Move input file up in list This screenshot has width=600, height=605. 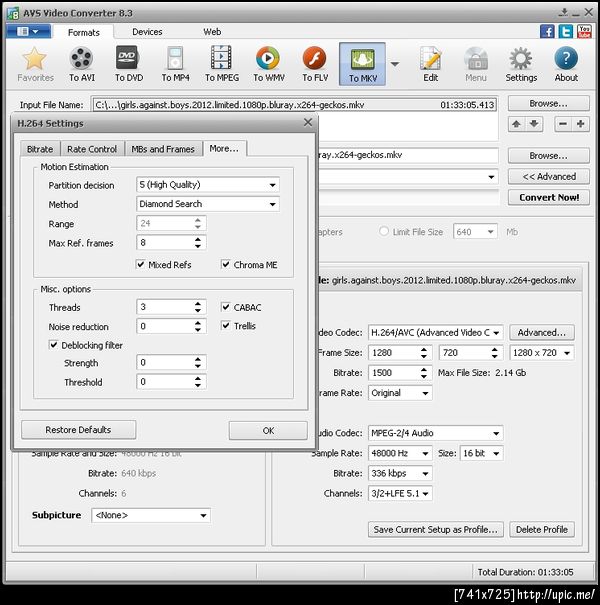516,124
